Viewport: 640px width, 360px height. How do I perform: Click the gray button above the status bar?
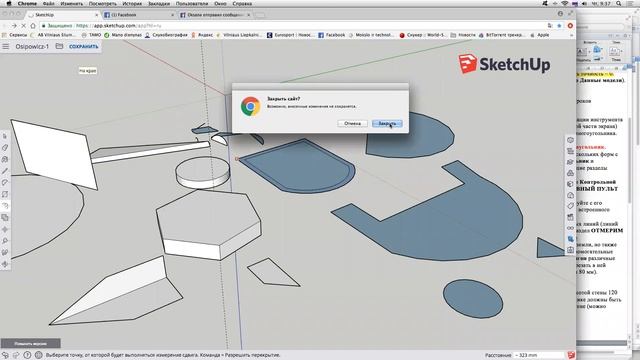click(x=31, y=343)
